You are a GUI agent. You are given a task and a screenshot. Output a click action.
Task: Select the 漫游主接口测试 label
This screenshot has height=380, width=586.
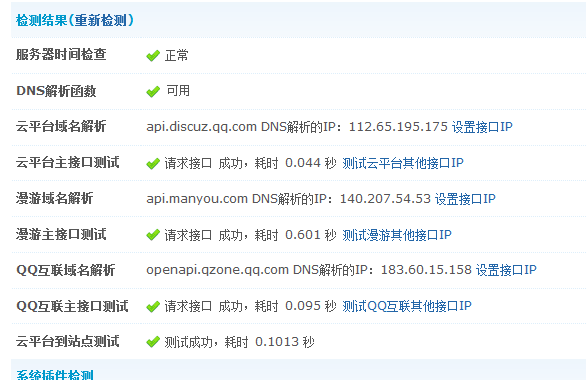pyautogui.click(x=61, y=234)
